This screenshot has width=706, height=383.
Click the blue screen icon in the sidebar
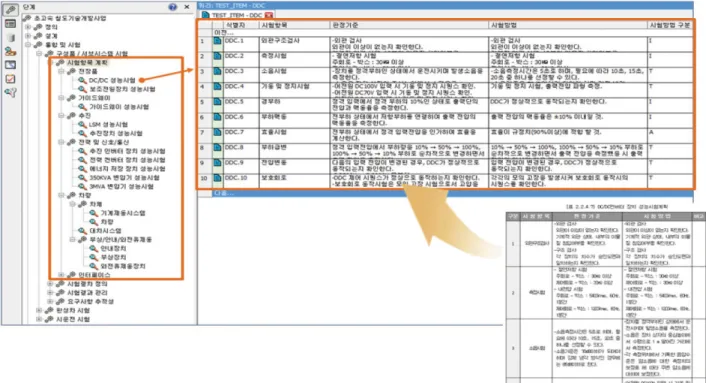click(10, 65)
